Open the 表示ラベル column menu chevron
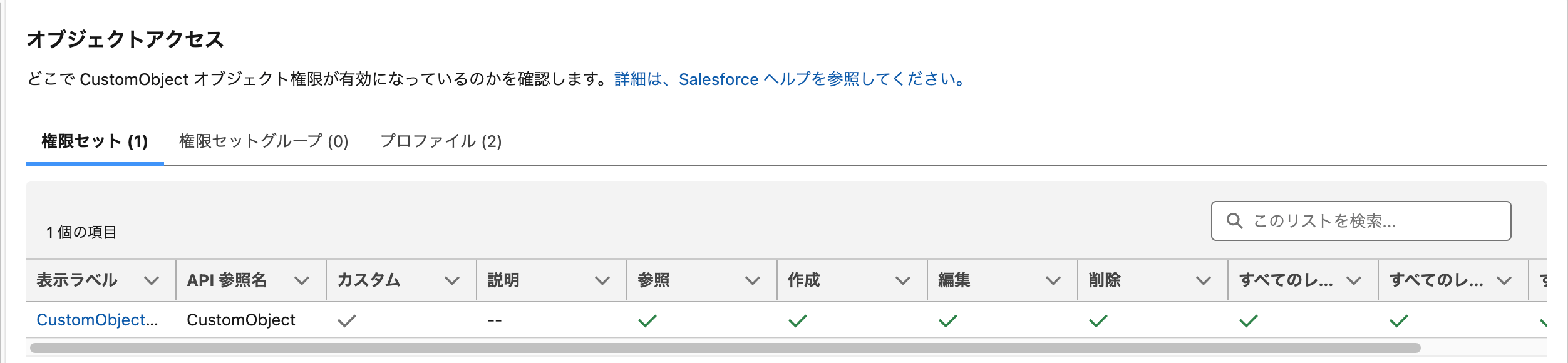This screenshot has height=363, width=1568. (x=151, y=281)
